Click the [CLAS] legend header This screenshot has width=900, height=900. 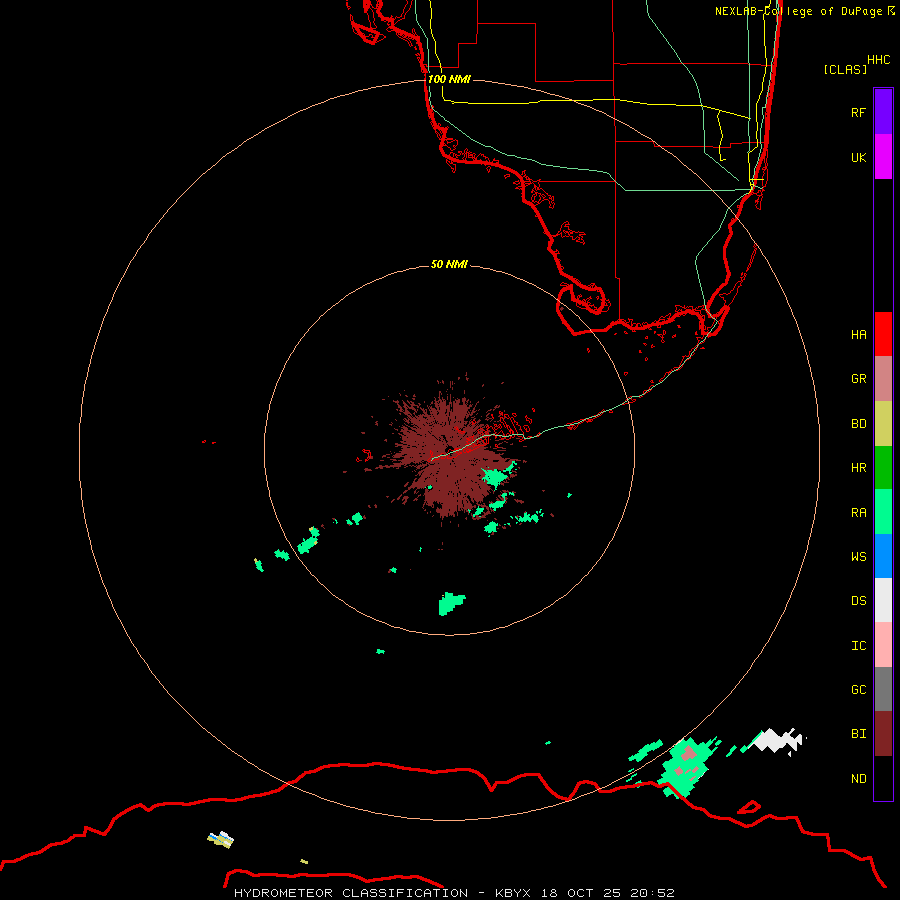[845, 69]
